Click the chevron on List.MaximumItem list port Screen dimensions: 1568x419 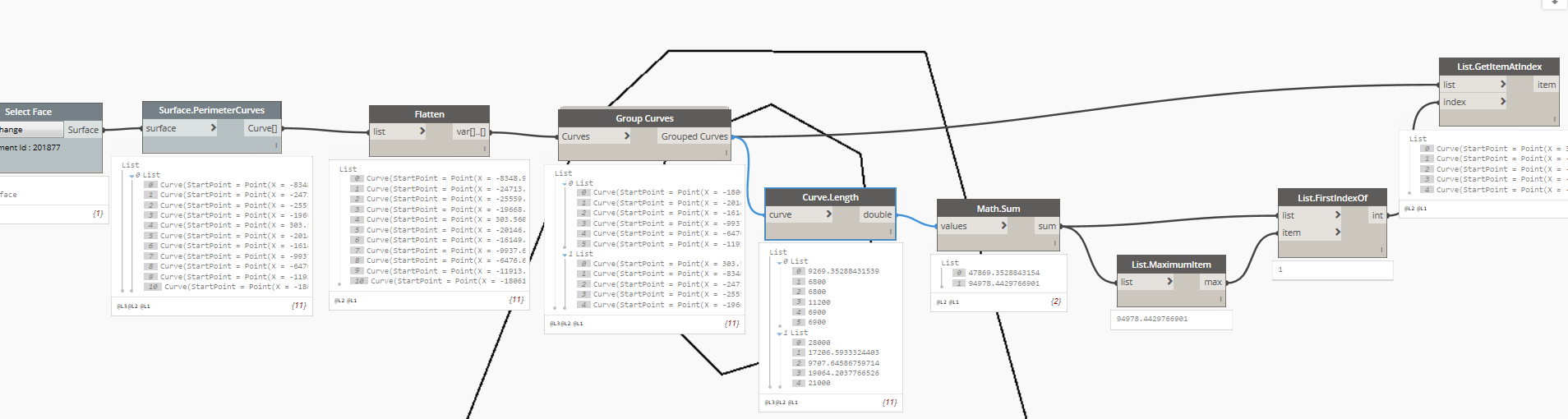[x=1169, y=282]
